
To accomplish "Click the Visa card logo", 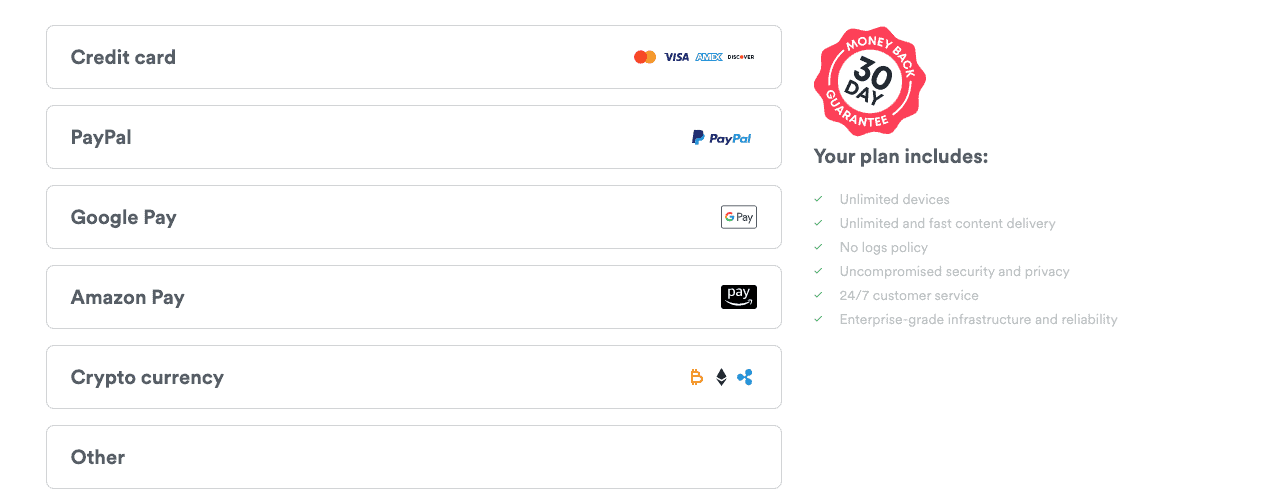I will coord(677,57).
